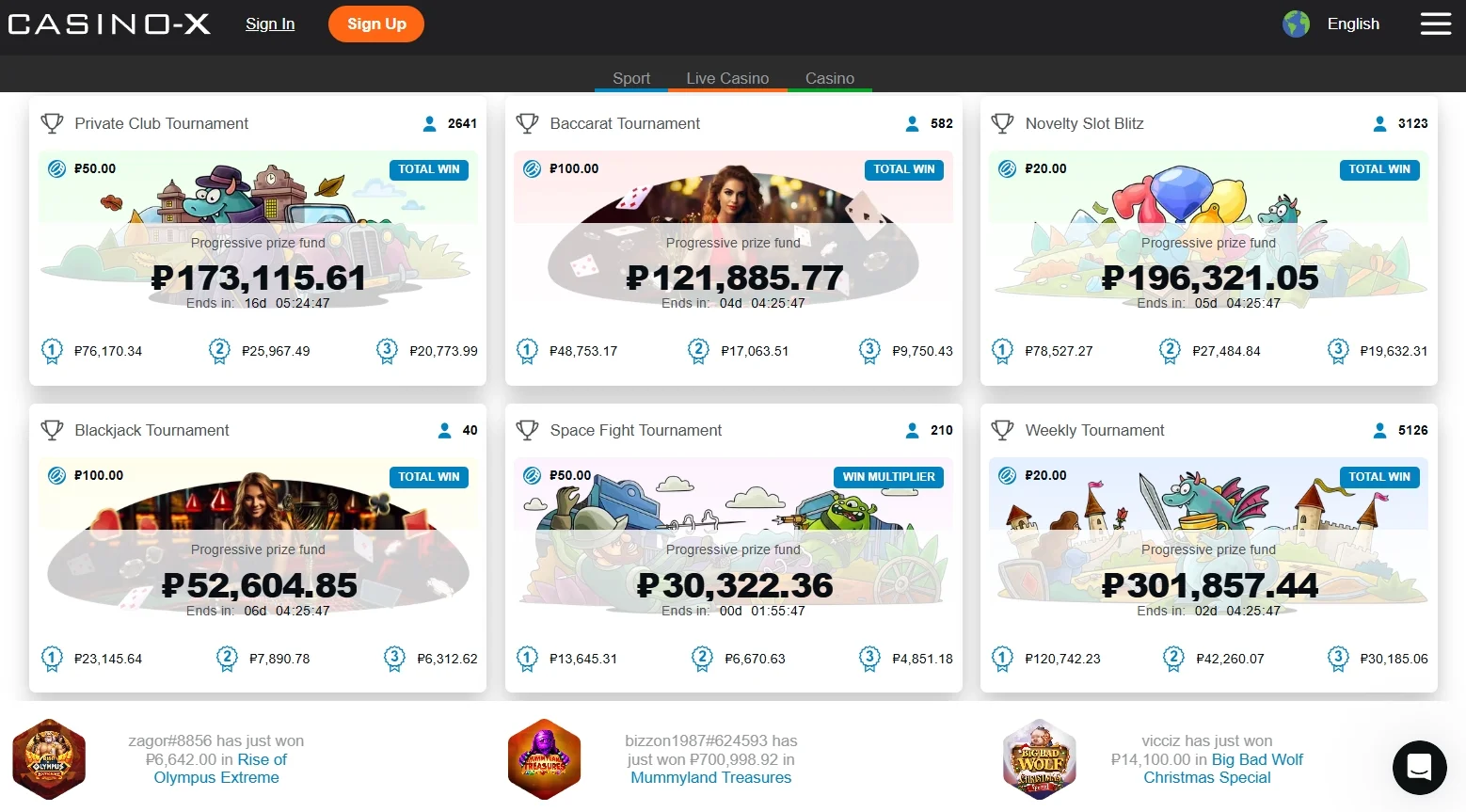The width and height of the screenshot is (1466, 812).
Task: Click first place medal in Baccarat Tournament
Action: (x=527, y=351)
